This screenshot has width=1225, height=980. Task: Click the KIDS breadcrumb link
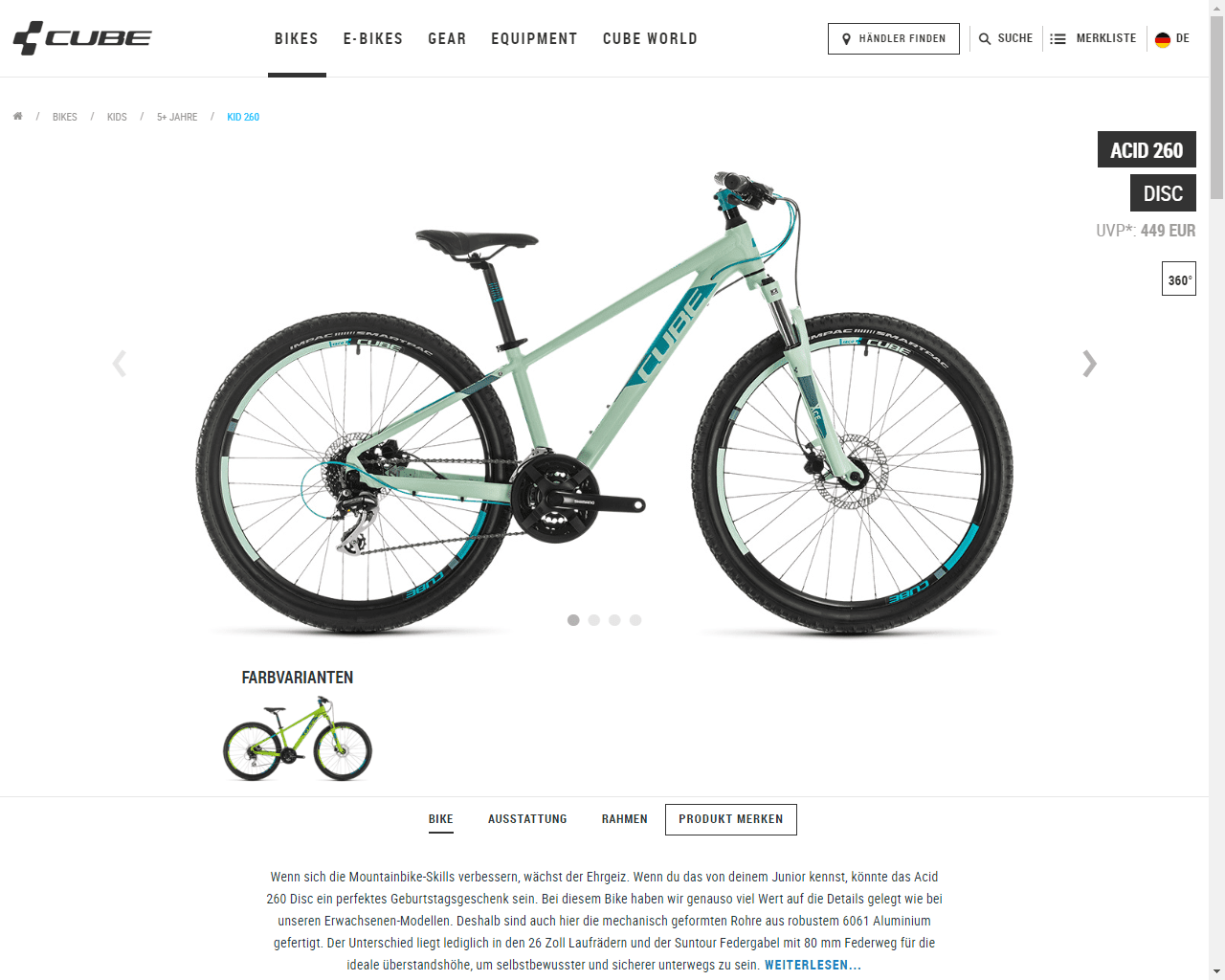pyautogui.click(x=117, y=117)
